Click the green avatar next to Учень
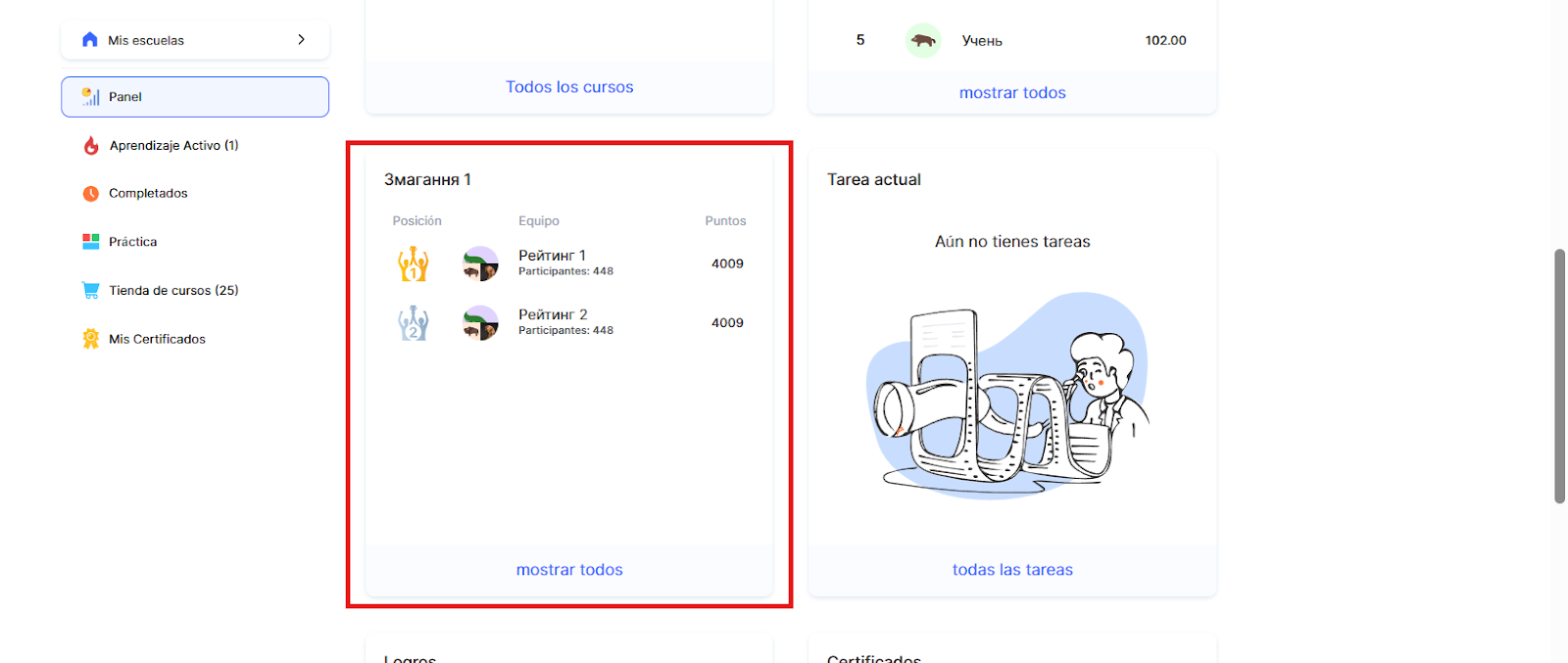The width and height of the screenshot is (1568, 663). tap(923, 40)
